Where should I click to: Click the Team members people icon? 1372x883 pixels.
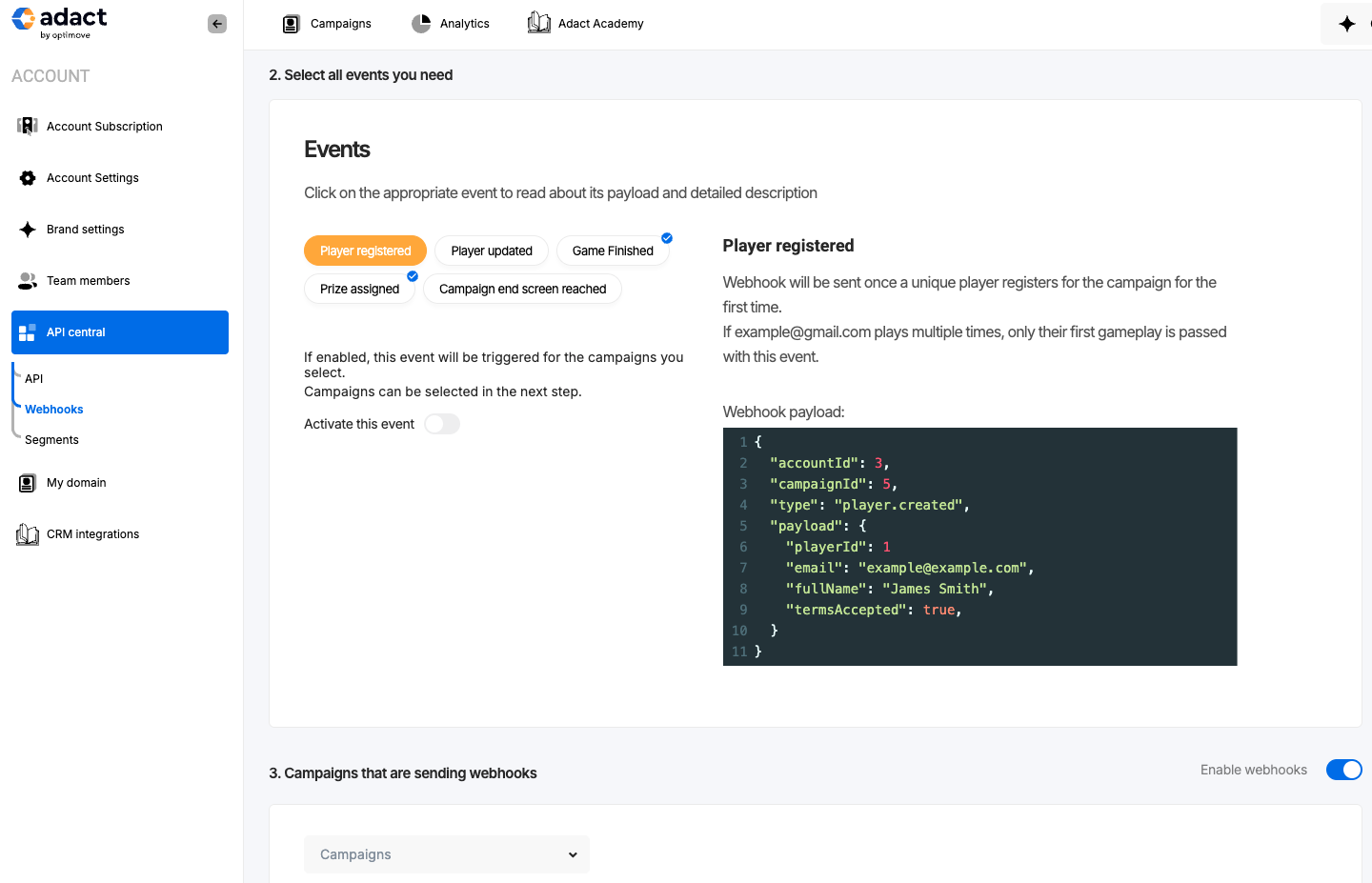28,281
